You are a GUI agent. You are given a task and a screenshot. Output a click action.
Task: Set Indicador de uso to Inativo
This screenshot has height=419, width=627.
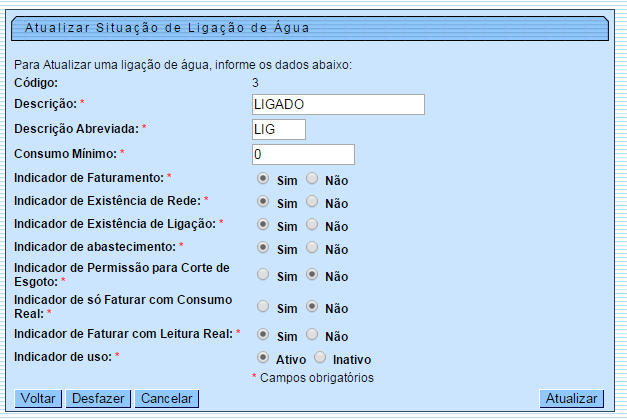(x=321, y=357)
